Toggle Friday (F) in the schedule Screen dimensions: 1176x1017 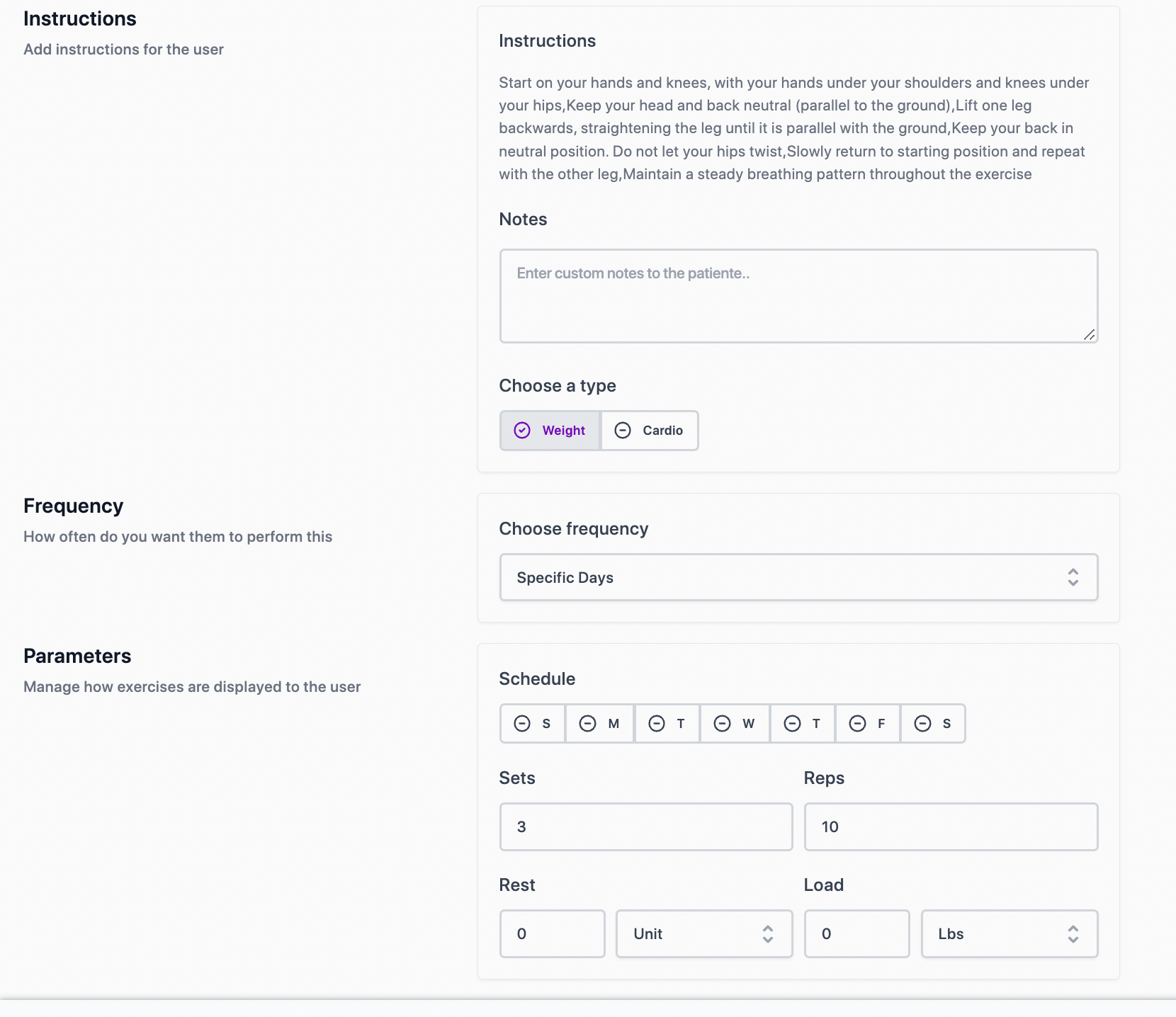point(868,723)
